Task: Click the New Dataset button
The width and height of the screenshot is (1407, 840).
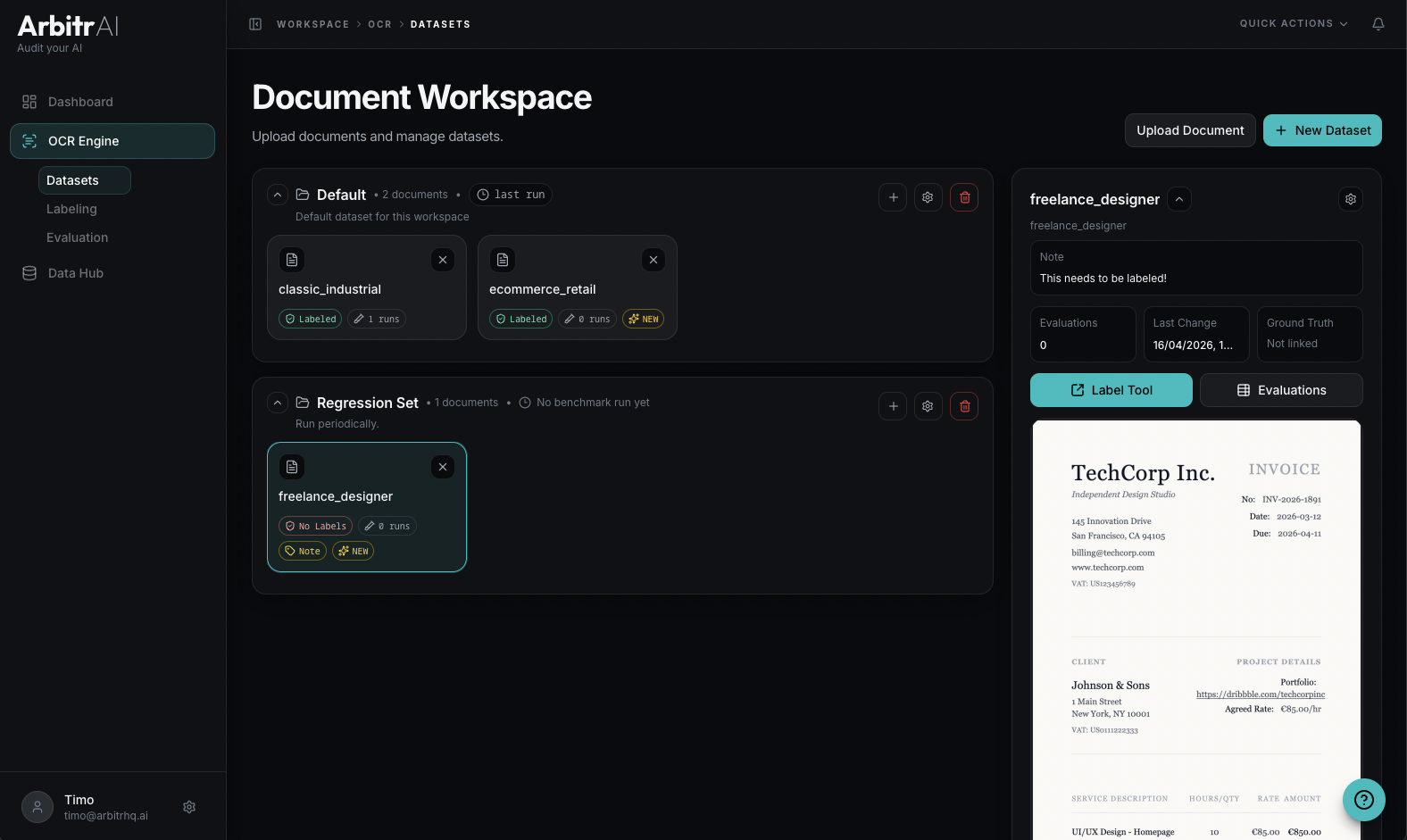Action: click(x=1321, y=130)
